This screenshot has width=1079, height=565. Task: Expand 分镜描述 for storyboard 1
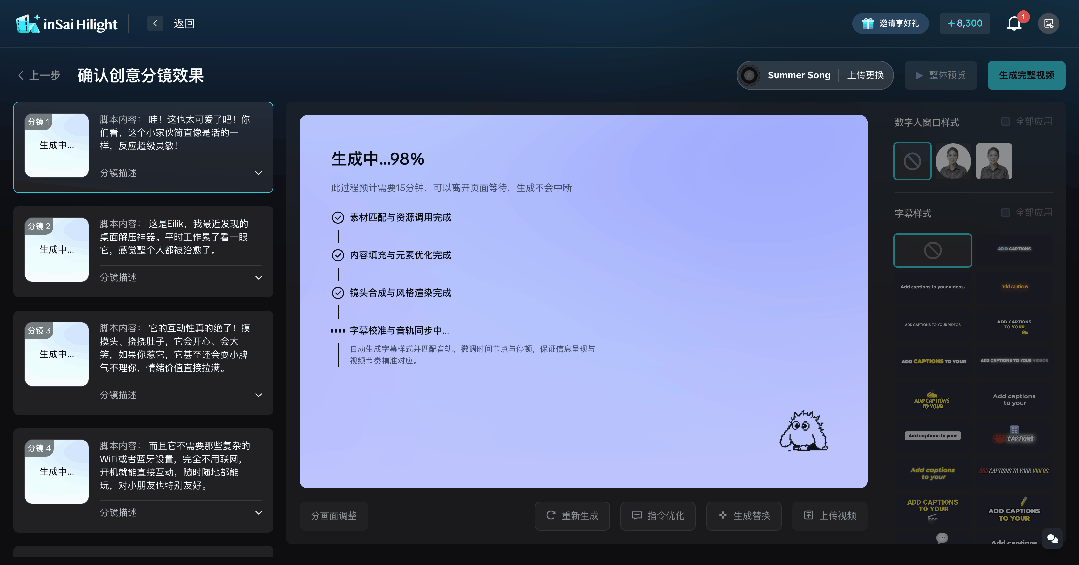point(259,173)
